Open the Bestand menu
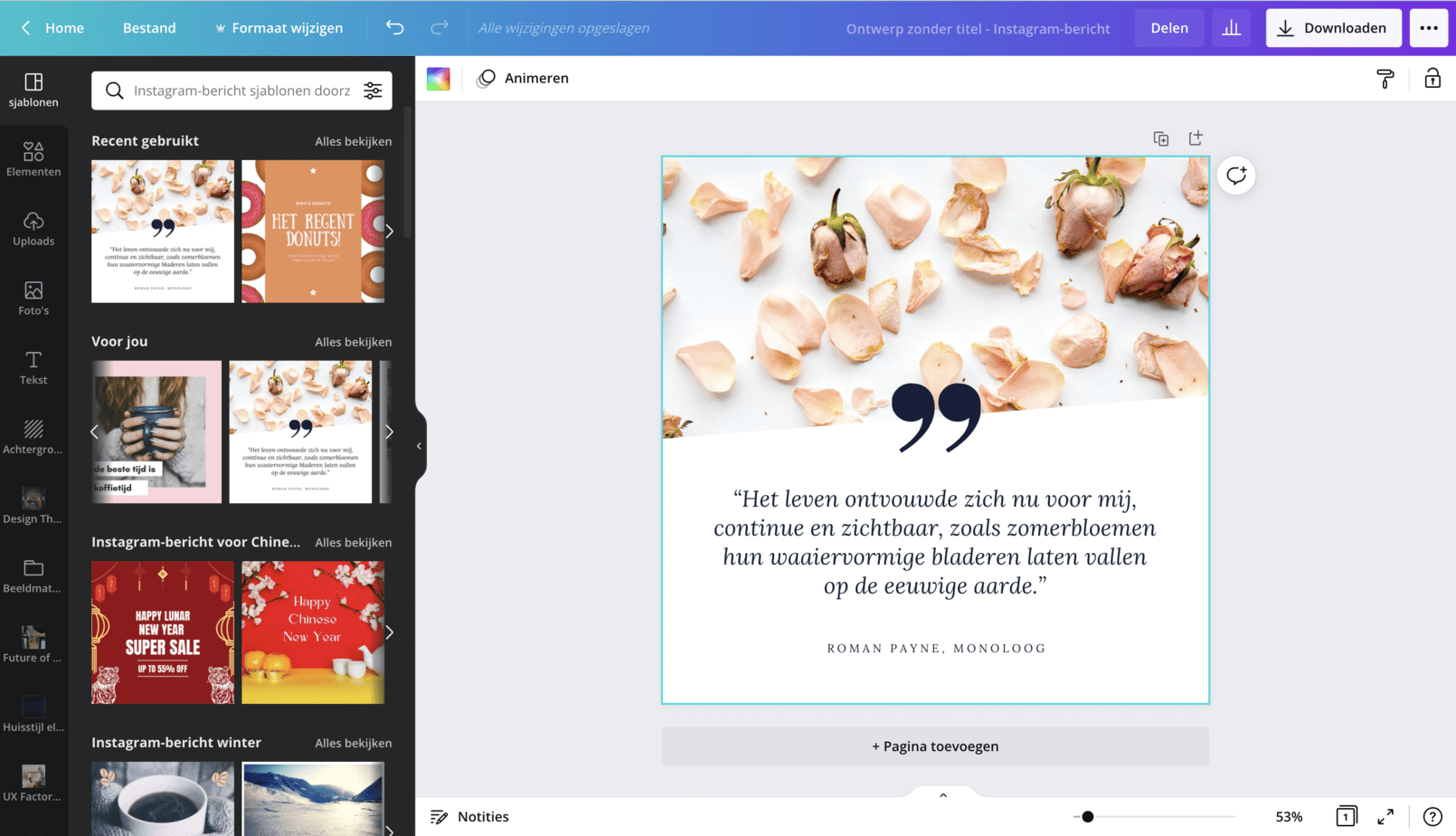Image resolution: width=1456 pixels, height=836 pixels. click(149, 28)
